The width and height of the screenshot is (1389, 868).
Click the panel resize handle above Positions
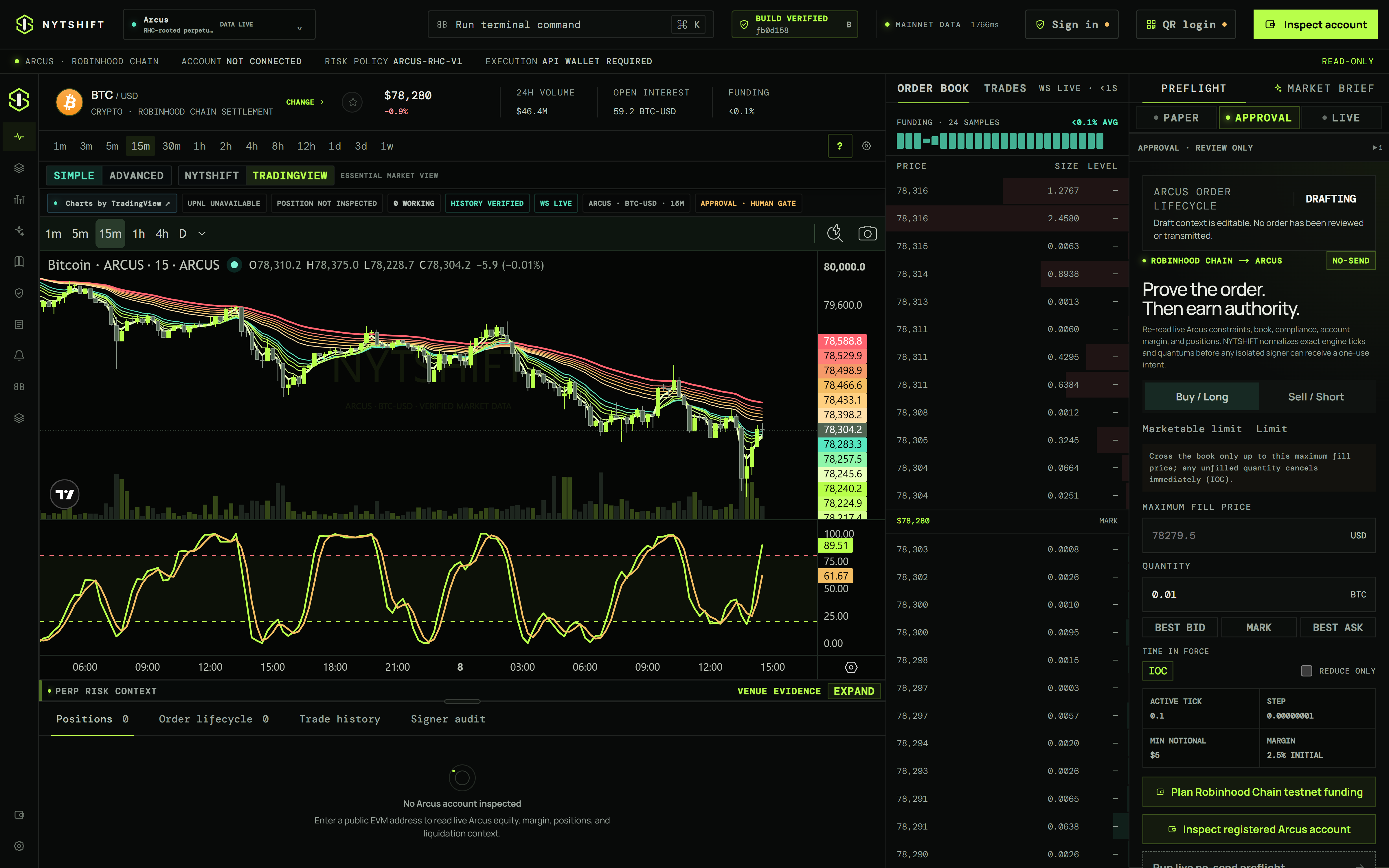coord(462,701)
